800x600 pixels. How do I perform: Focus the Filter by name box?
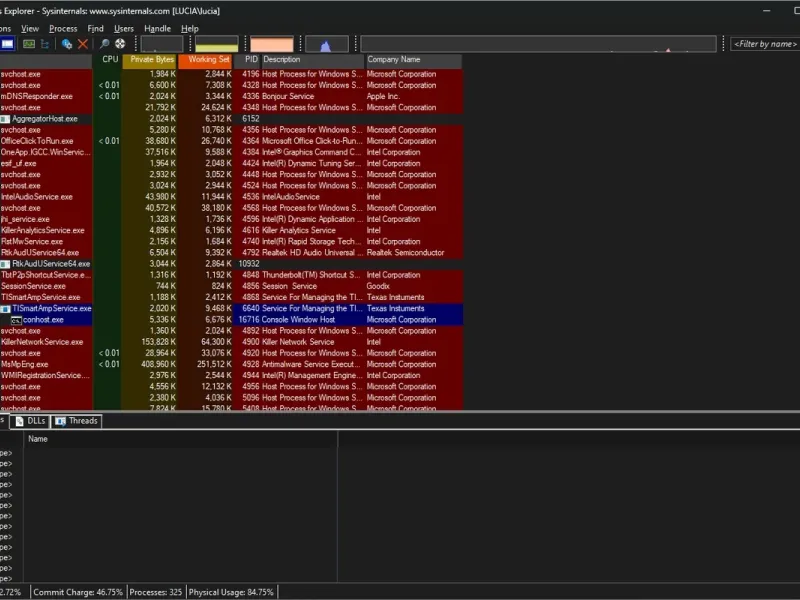[765, 44]
